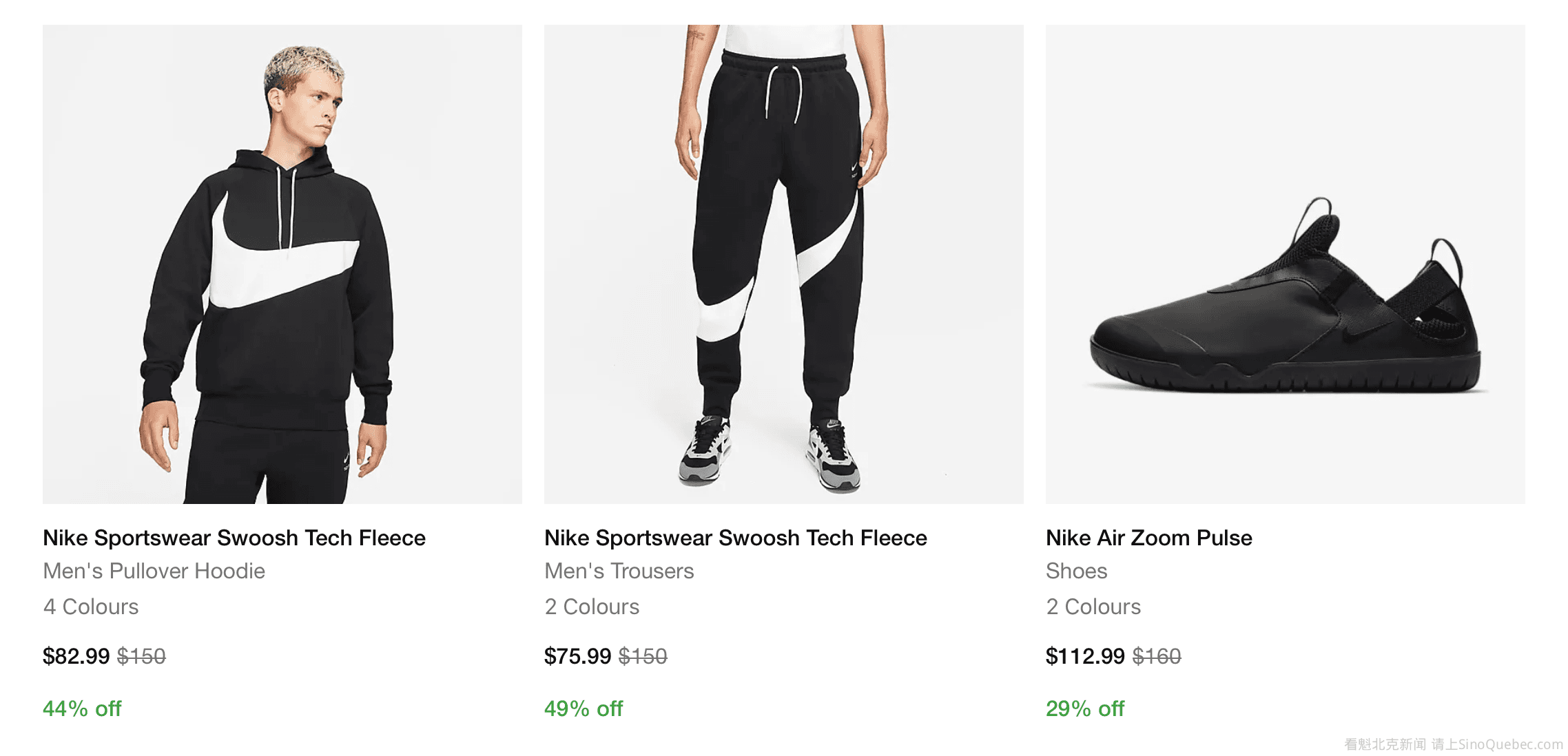Open the black pullover hoodie product image

(282, 264)
